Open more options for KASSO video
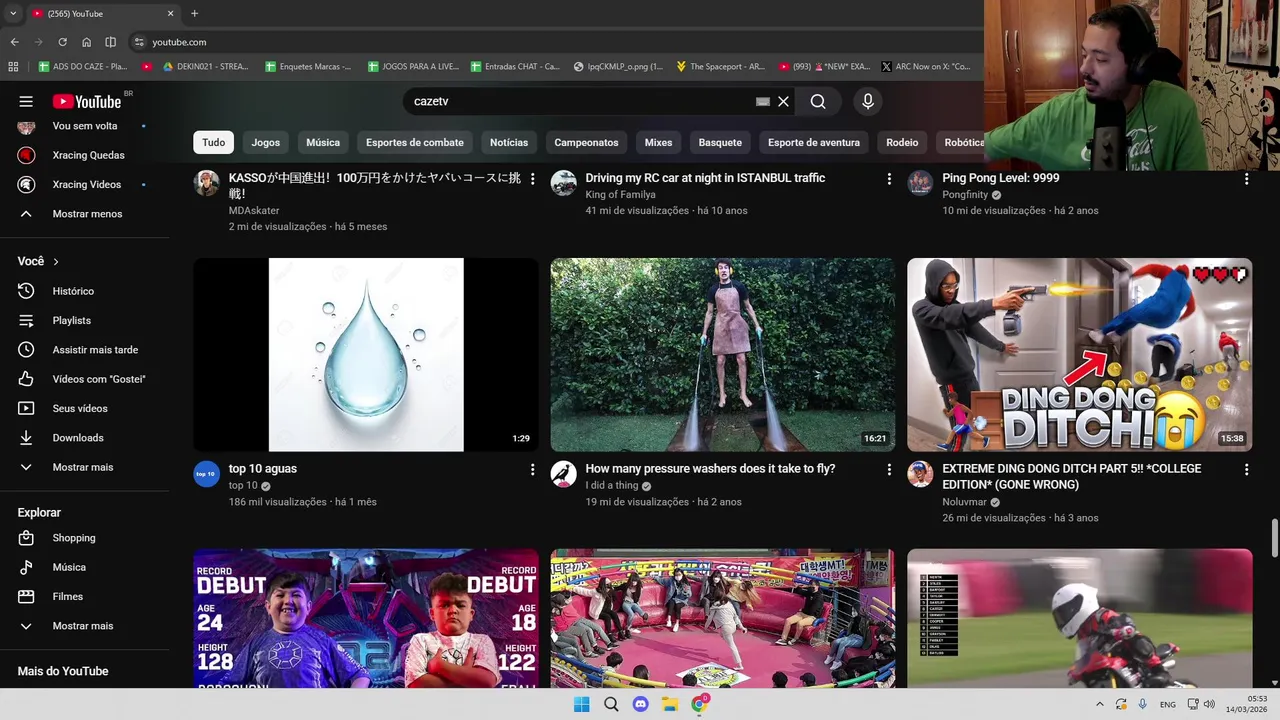This screenshot has height=720, width=1280. [x=532, y=179]
